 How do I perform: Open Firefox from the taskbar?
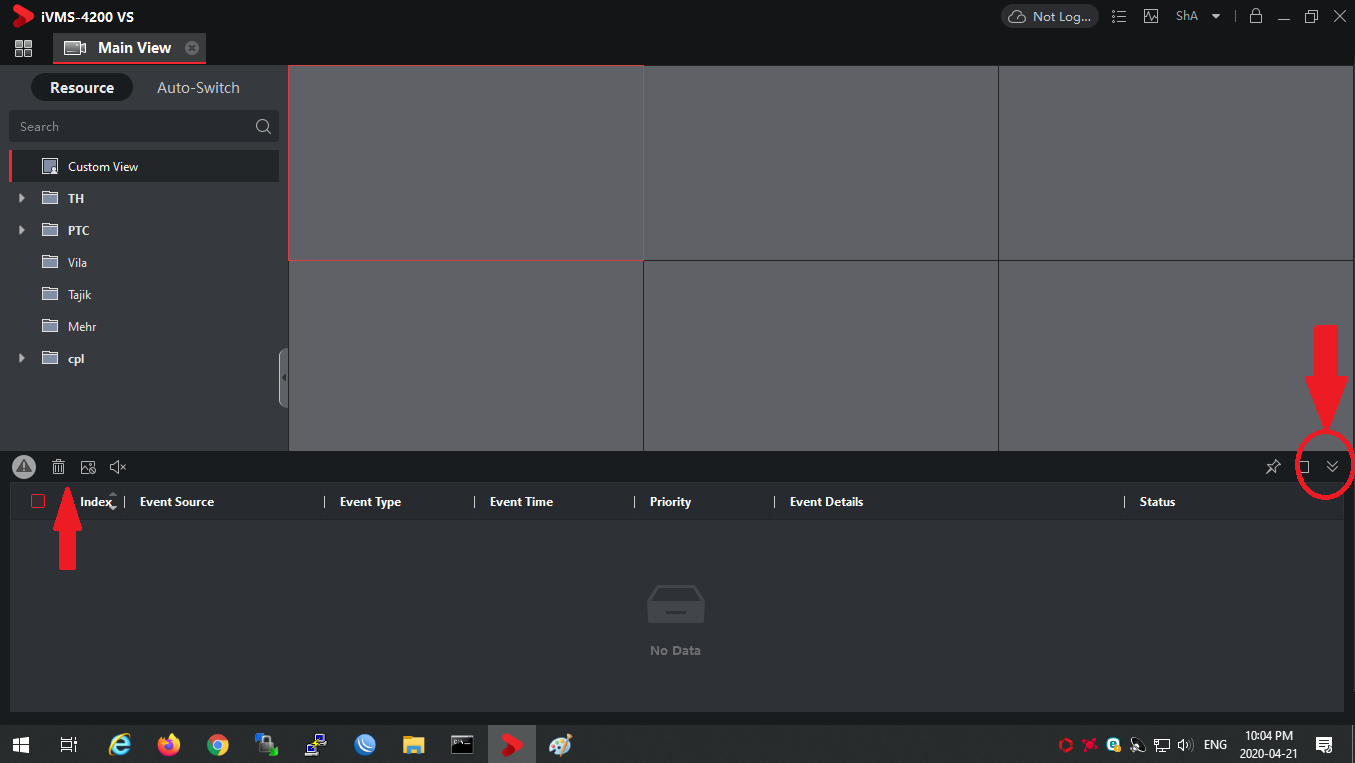pos(169,745)
